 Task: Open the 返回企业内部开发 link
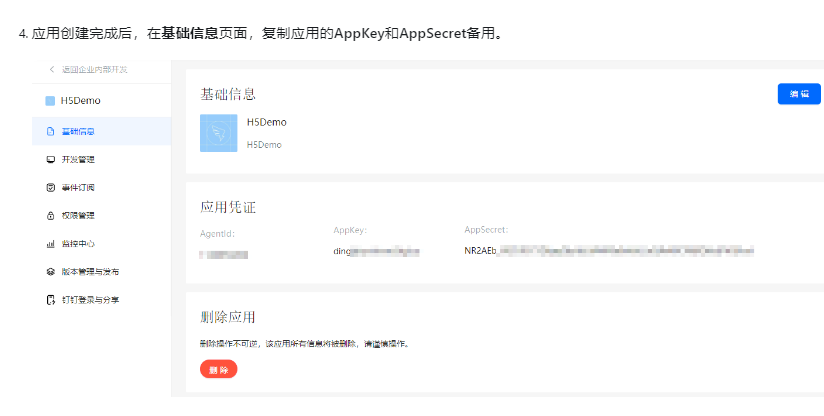(x=95, y=69)
